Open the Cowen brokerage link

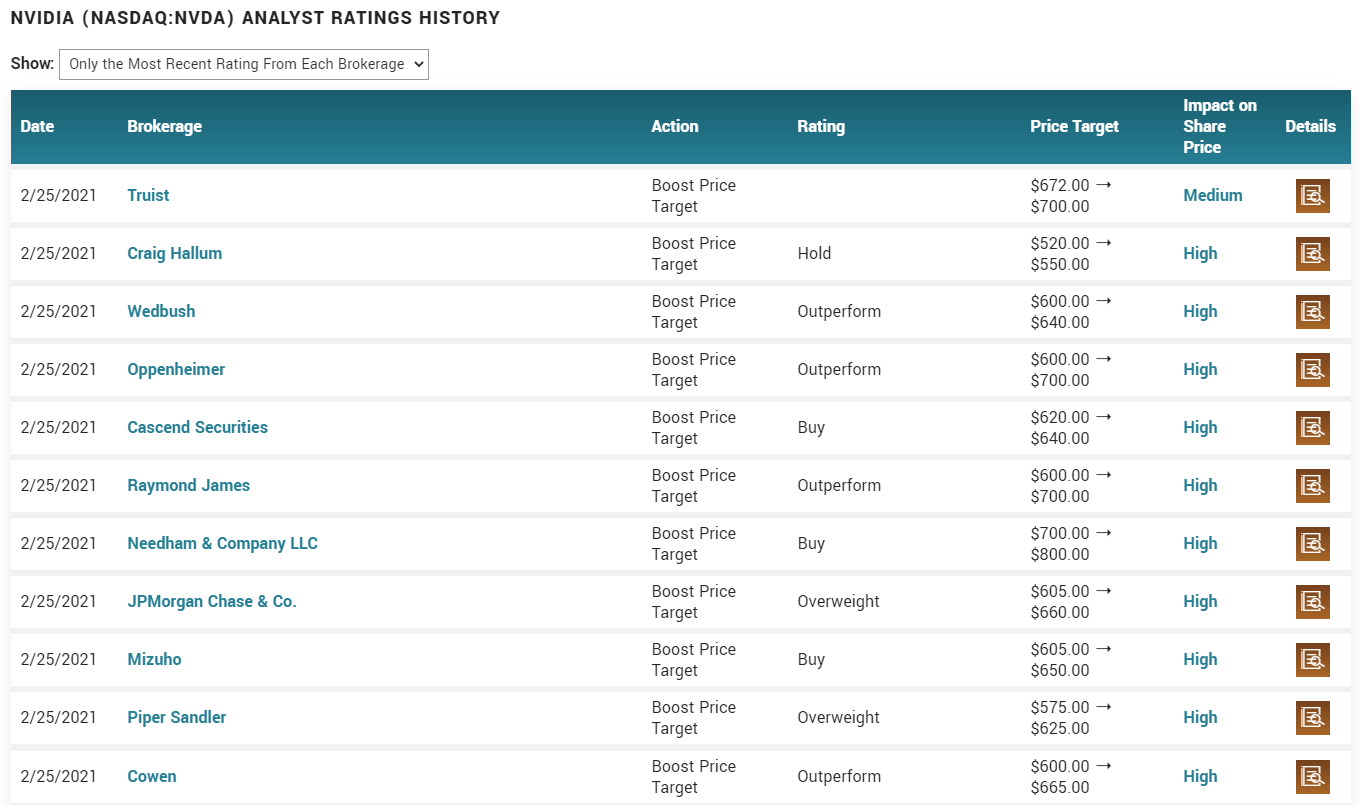pos(152,776)
